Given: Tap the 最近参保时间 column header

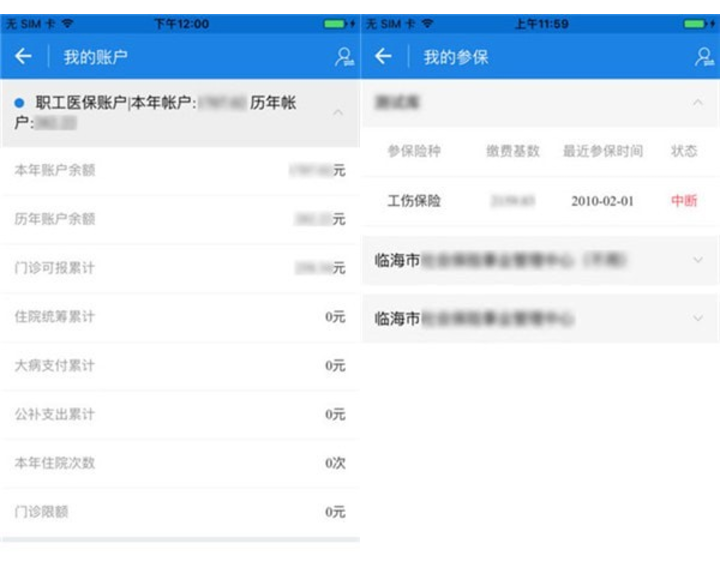Looking at the screenshot, I should [602, 151].
